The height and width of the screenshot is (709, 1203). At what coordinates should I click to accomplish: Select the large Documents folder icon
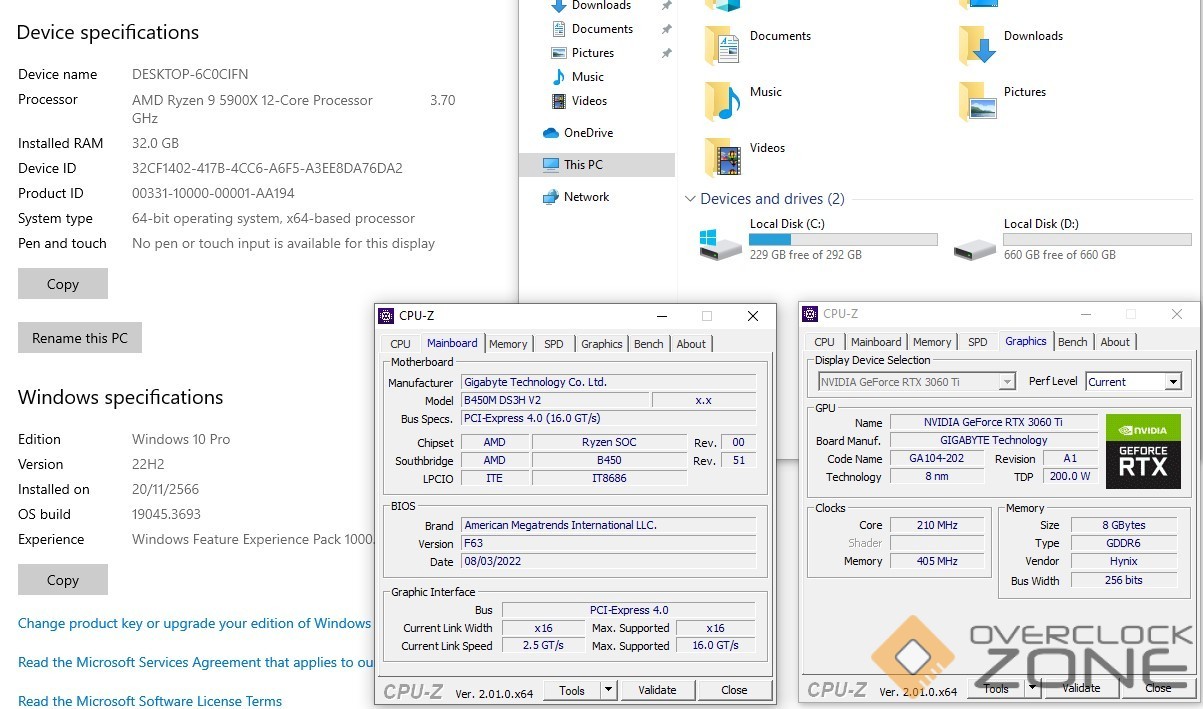point(723,44)
